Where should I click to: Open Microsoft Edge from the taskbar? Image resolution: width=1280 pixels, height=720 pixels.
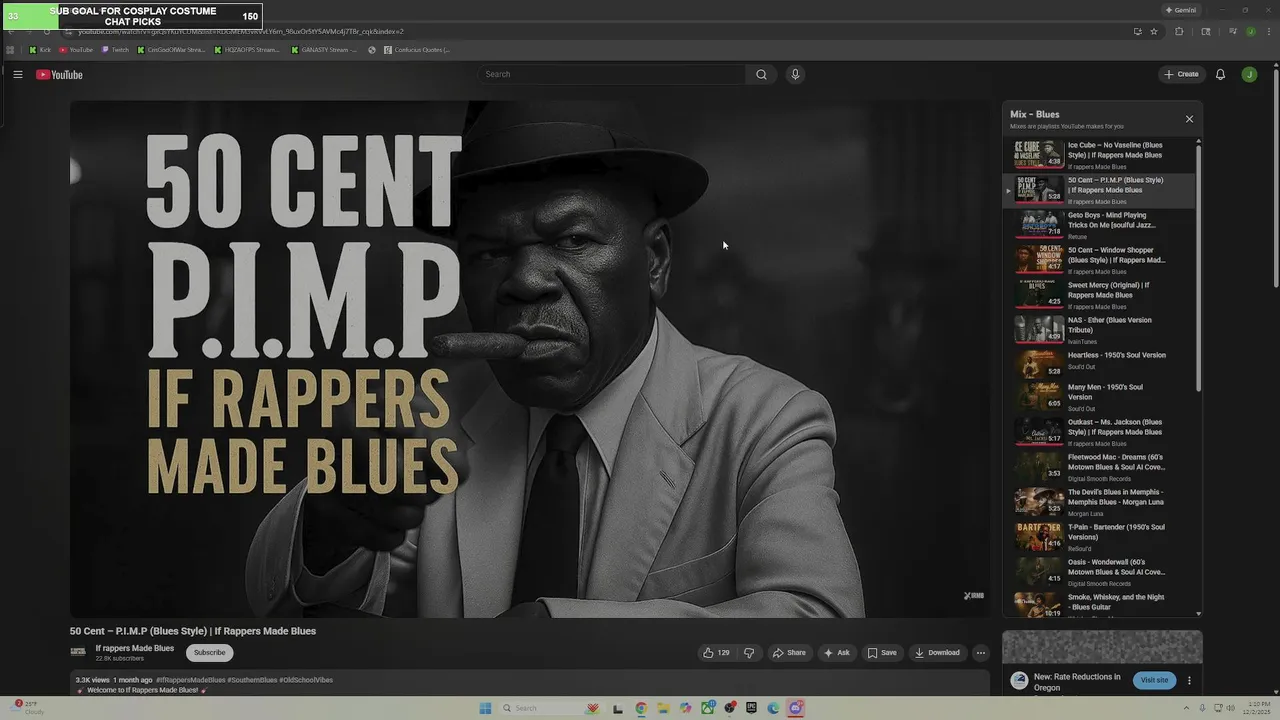pyautogui.click(x=774, y=708)
